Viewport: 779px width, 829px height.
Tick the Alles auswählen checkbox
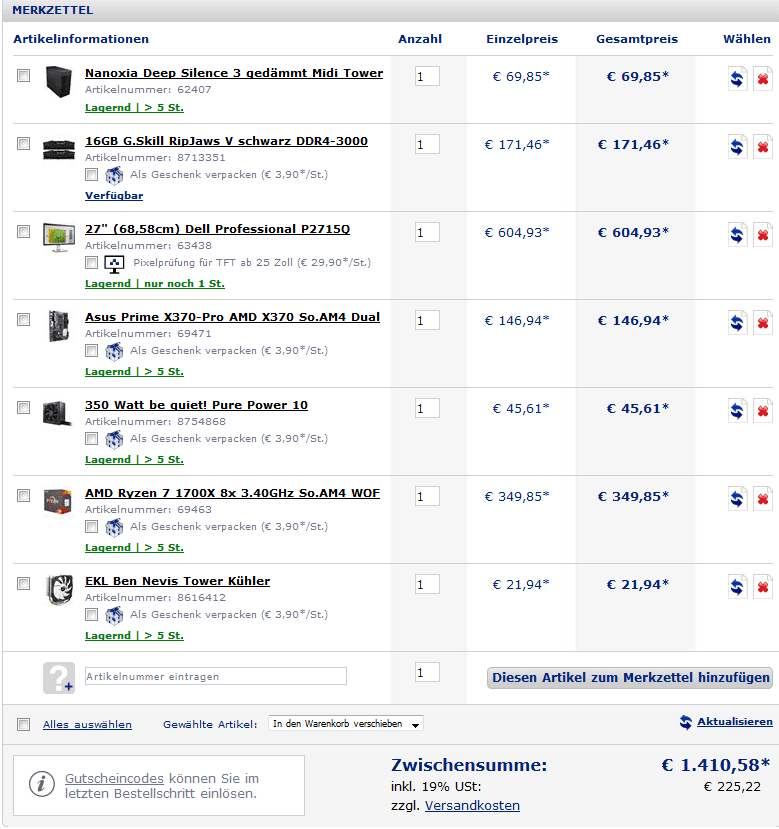(x=23, y=724)
